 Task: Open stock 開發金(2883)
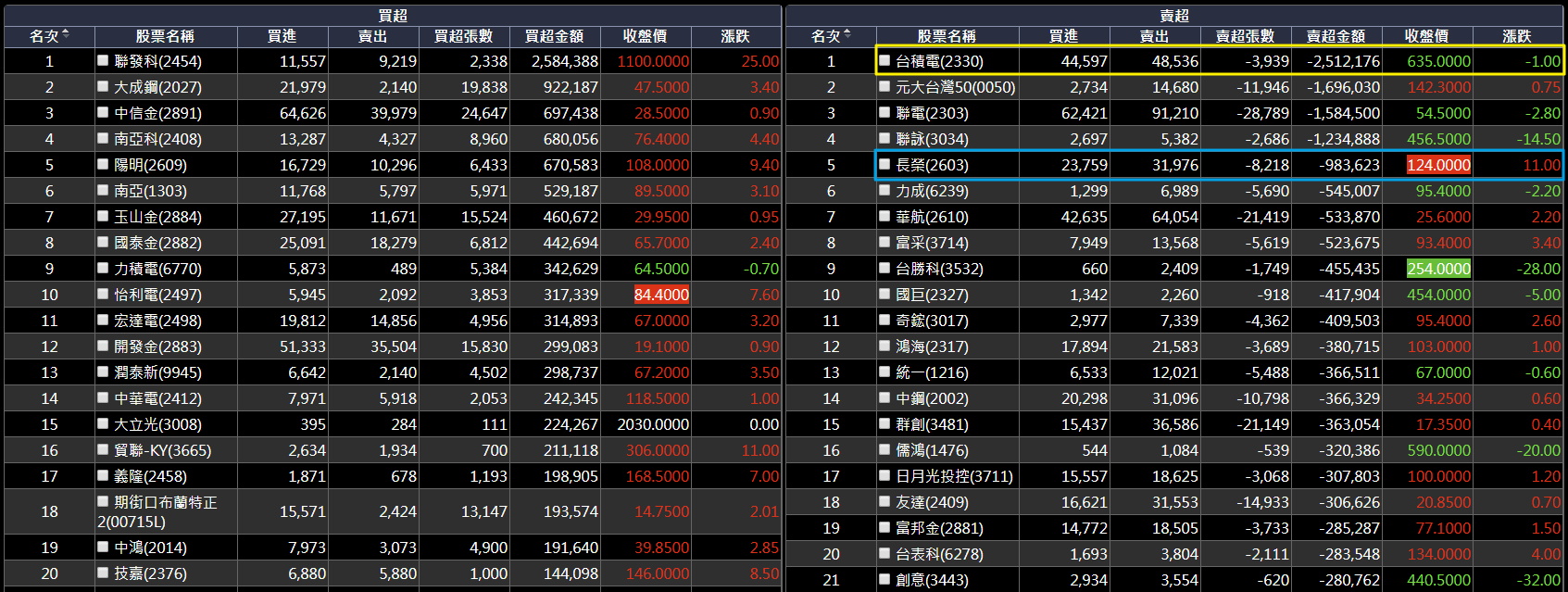(x=157, y=346)
